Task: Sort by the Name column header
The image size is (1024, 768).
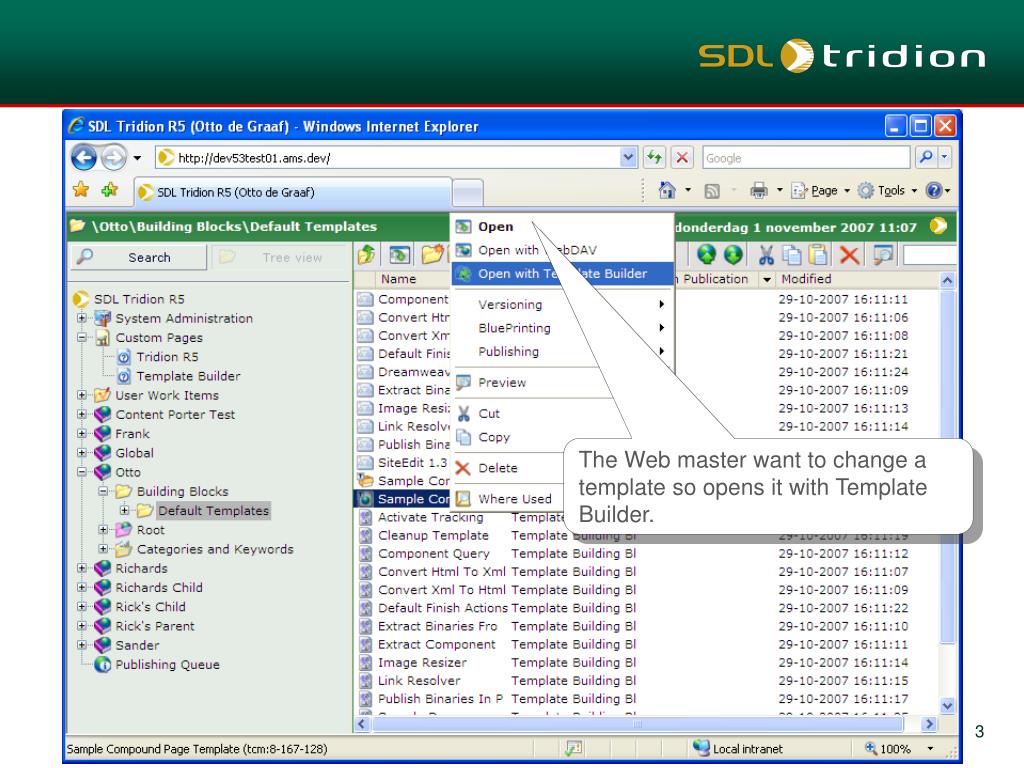Action: [x=398, y=279]
